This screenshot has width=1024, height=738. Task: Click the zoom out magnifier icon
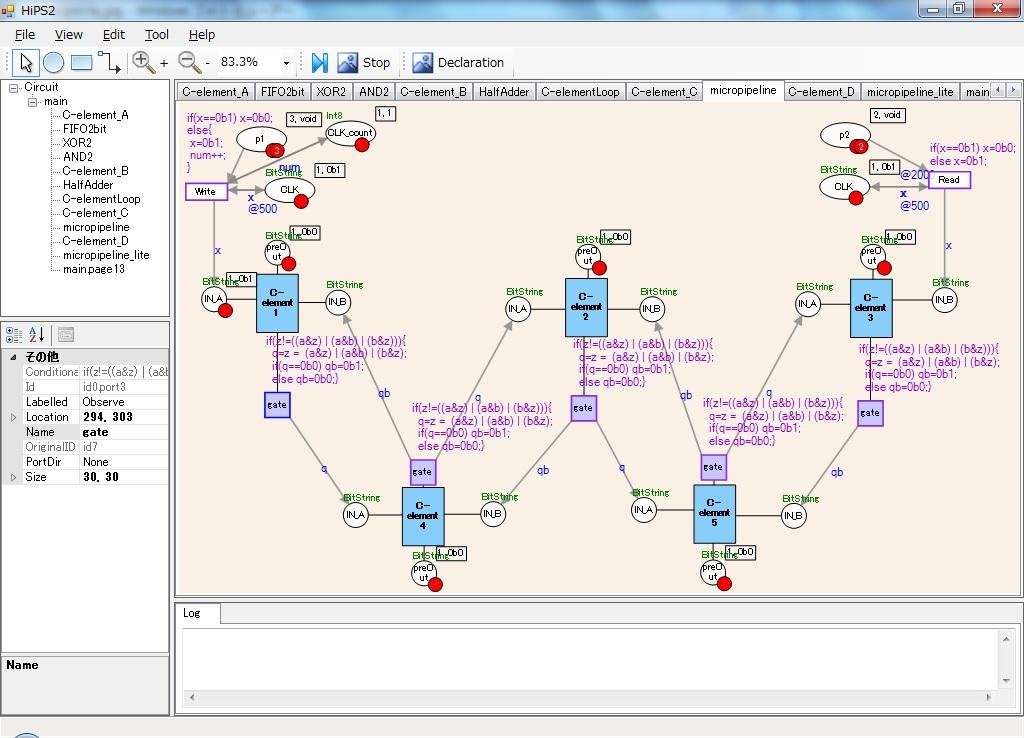(x=189, y=62)
